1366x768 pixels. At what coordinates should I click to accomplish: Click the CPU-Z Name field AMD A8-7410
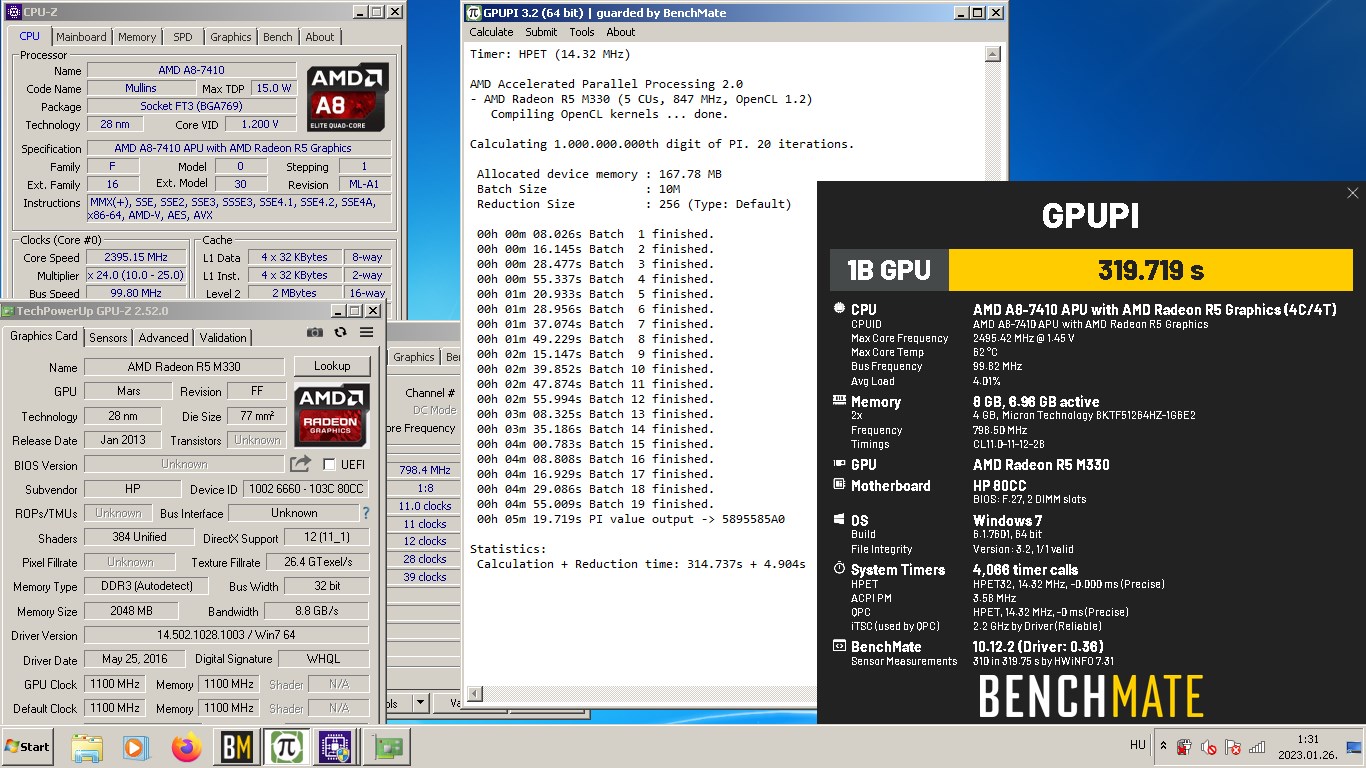pos(191,71)
